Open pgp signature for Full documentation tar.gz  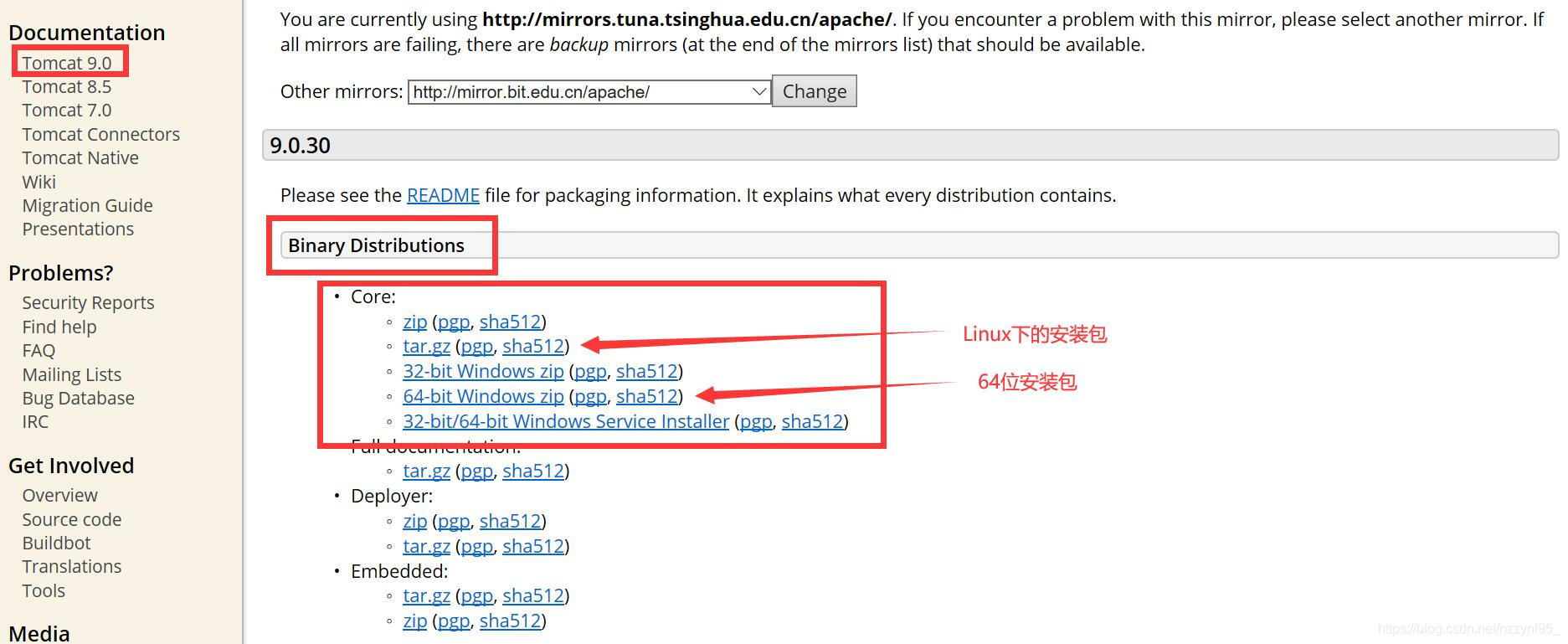(477, 471)
